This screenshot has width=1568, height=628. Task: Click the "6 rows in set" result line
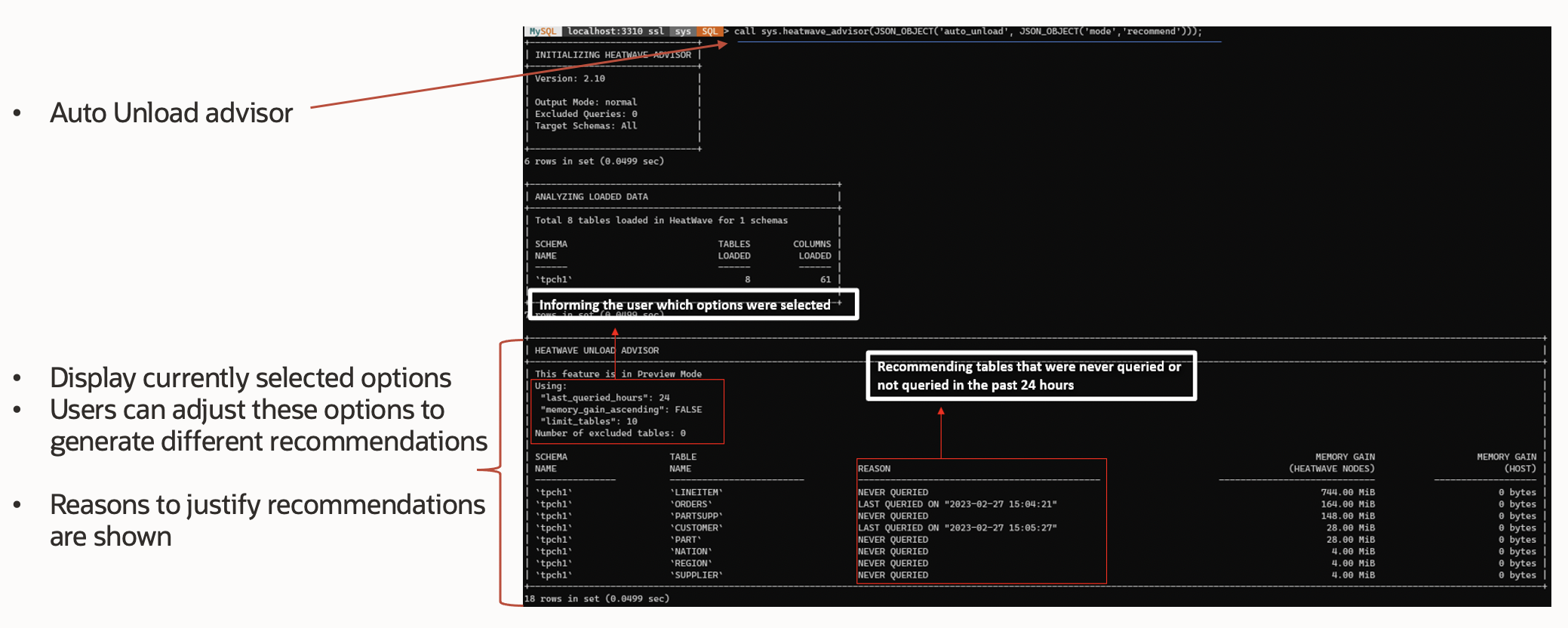click(x=594, y=162)
